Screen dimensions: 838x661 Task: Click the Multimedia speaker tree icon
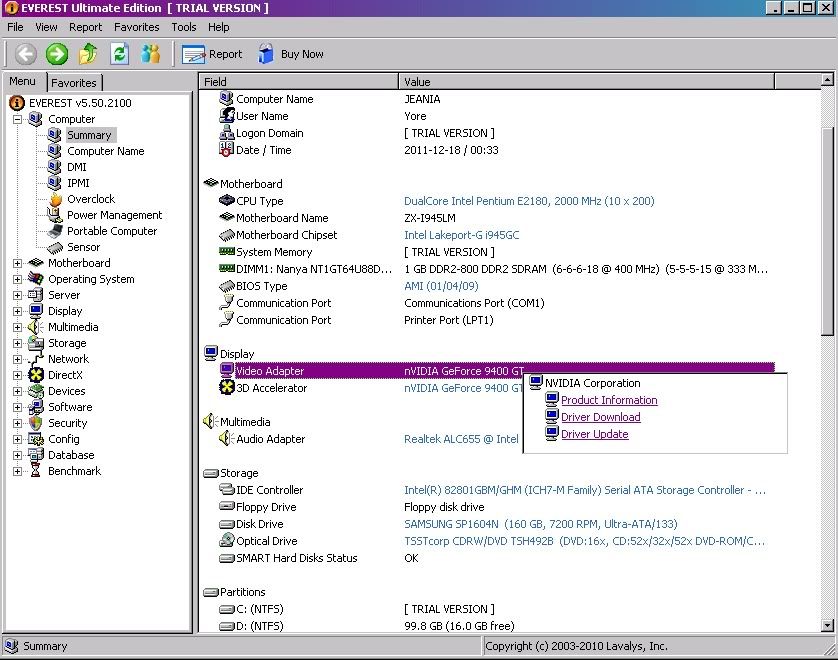point(36,327)
